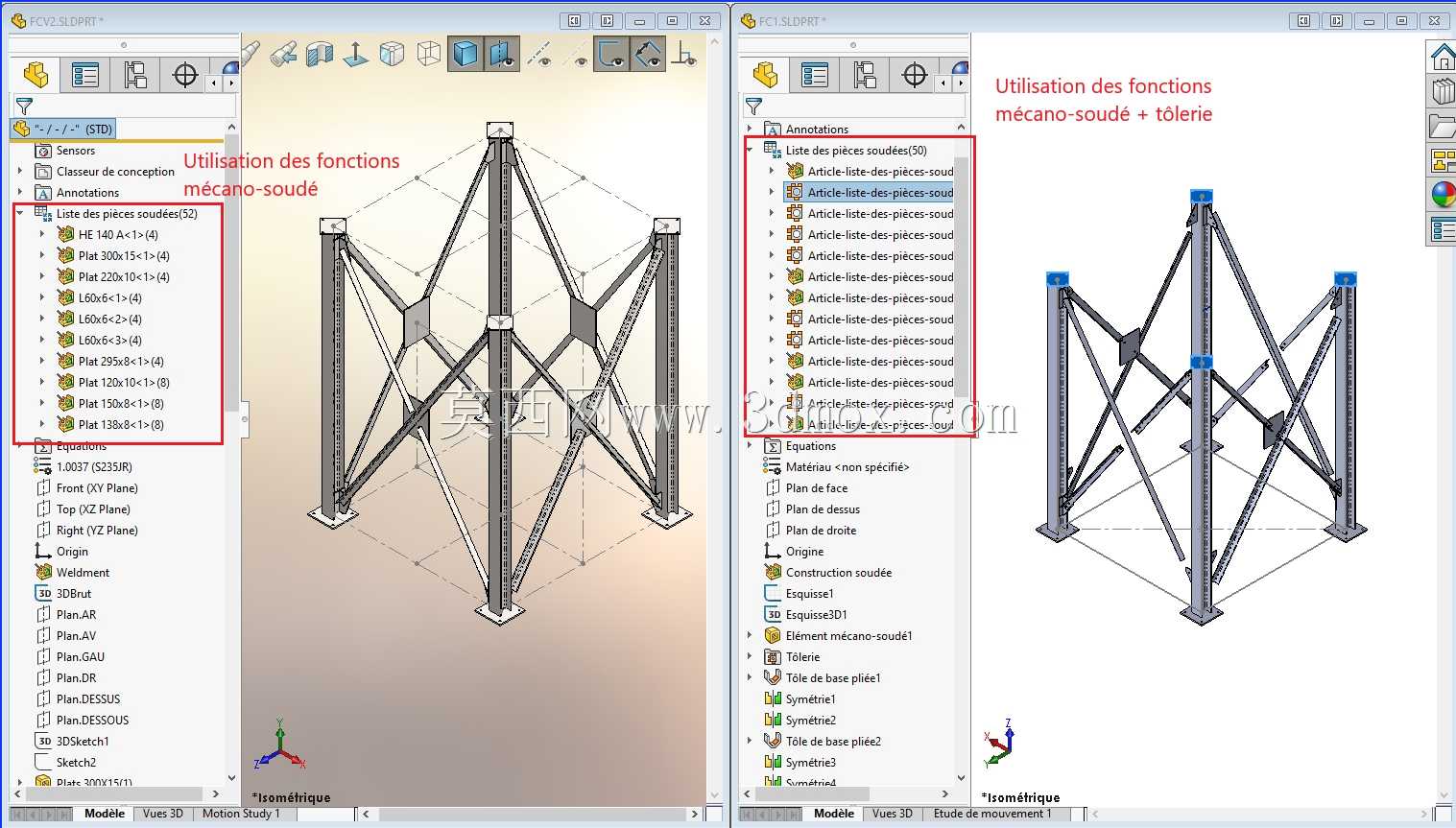The width and height of the screenshot is (1456, 828).
Task: Switch to Vues 3D tab in FCV2 window
Action: pyautogui.click(x=163, y=814)
